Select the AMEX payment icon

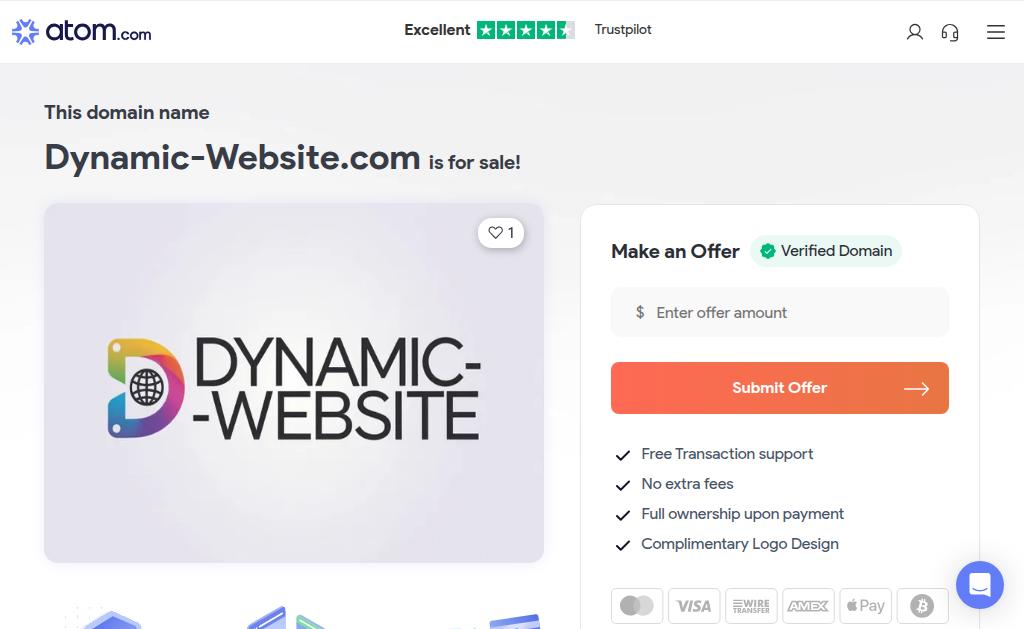click(x=808, y=605)
